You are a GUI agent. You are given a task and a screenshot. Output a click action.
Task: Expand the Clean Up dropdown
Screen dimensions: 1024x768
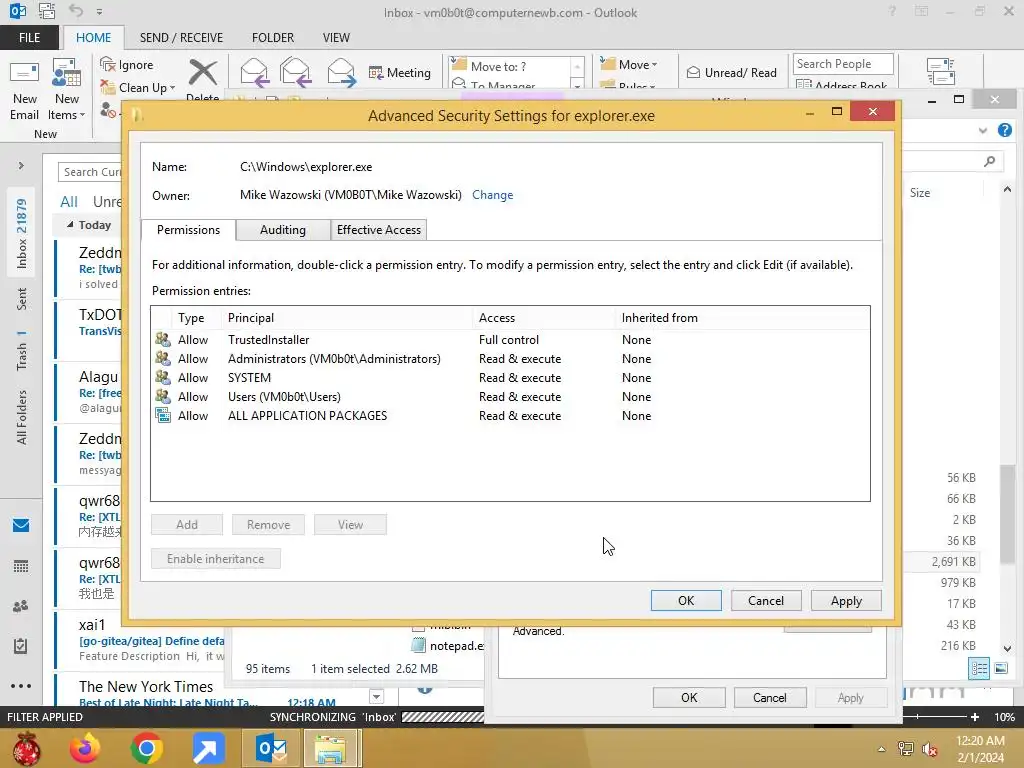point(172,88)
